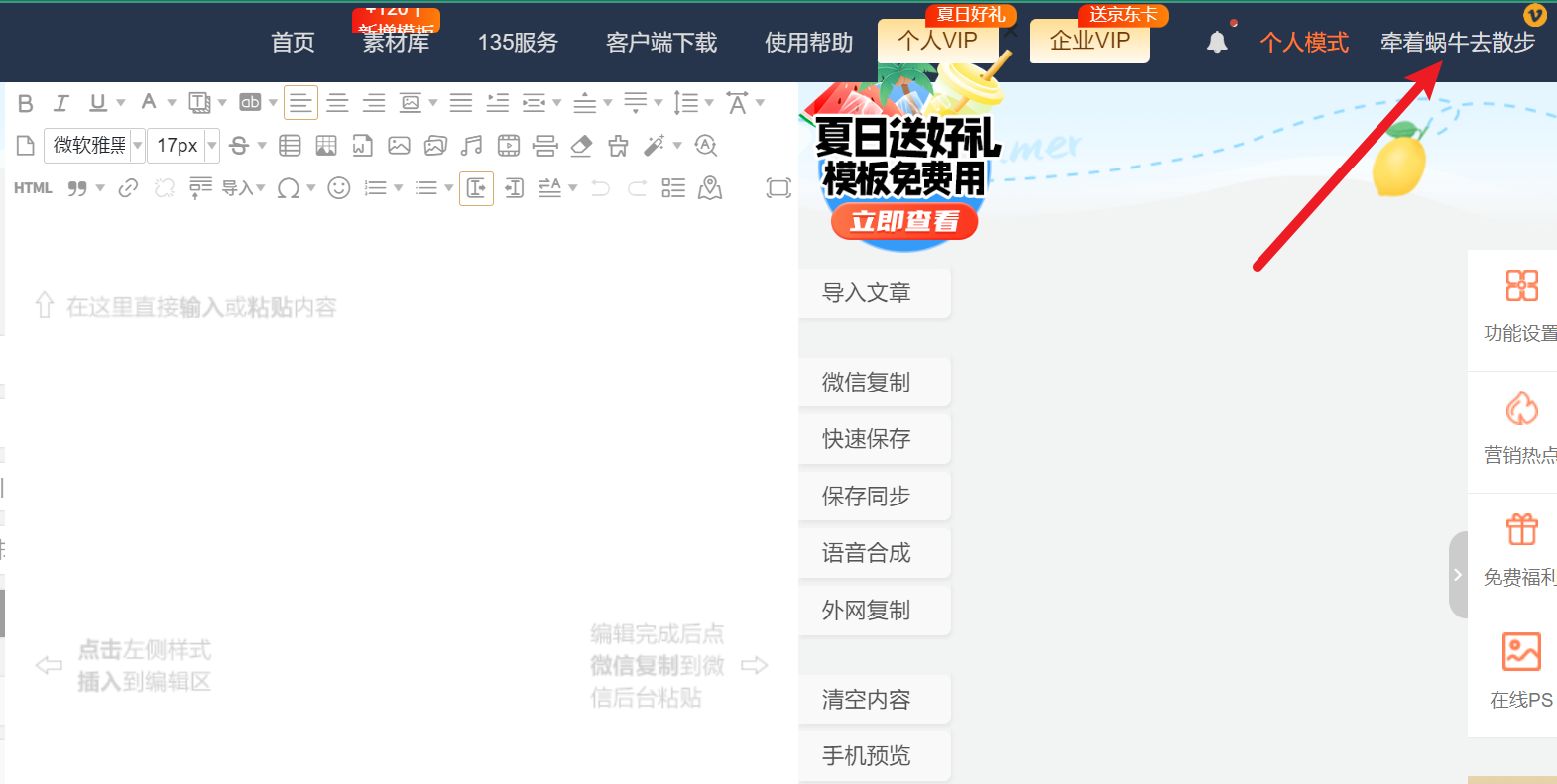Collapse the right sidebar arrow tab

click(x=1458, y=575)
